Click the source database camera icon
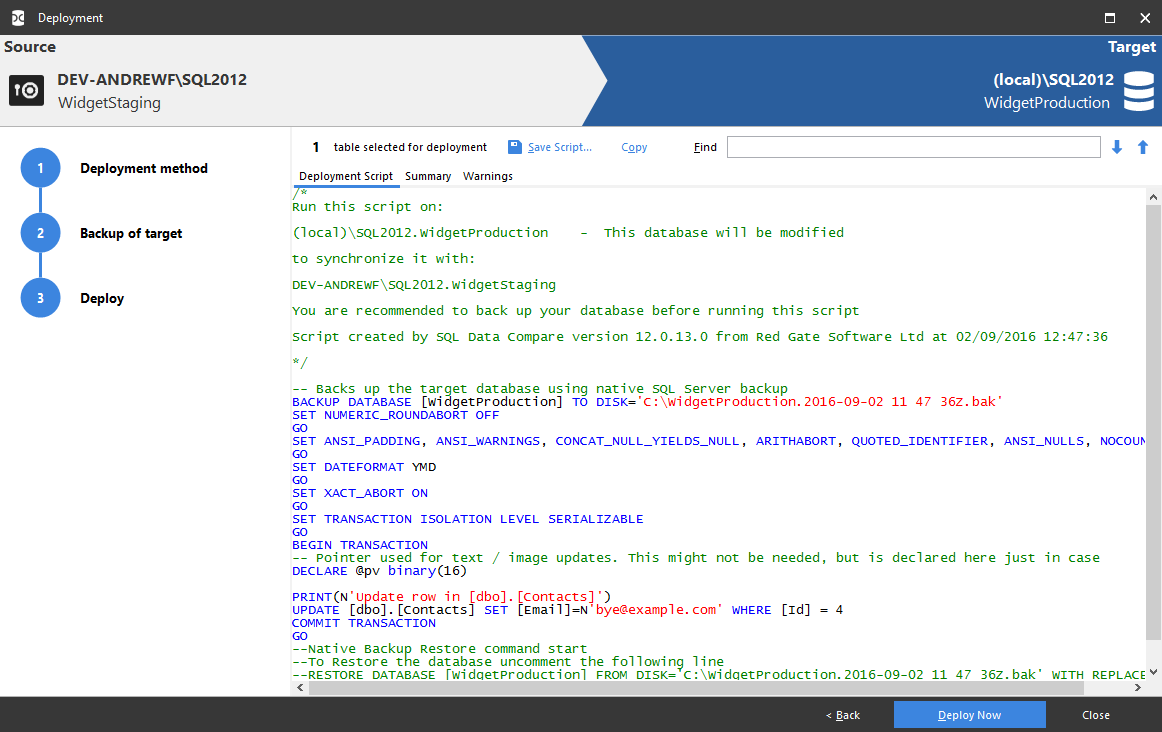This screenshot has height=732, width=1162. 26,91
